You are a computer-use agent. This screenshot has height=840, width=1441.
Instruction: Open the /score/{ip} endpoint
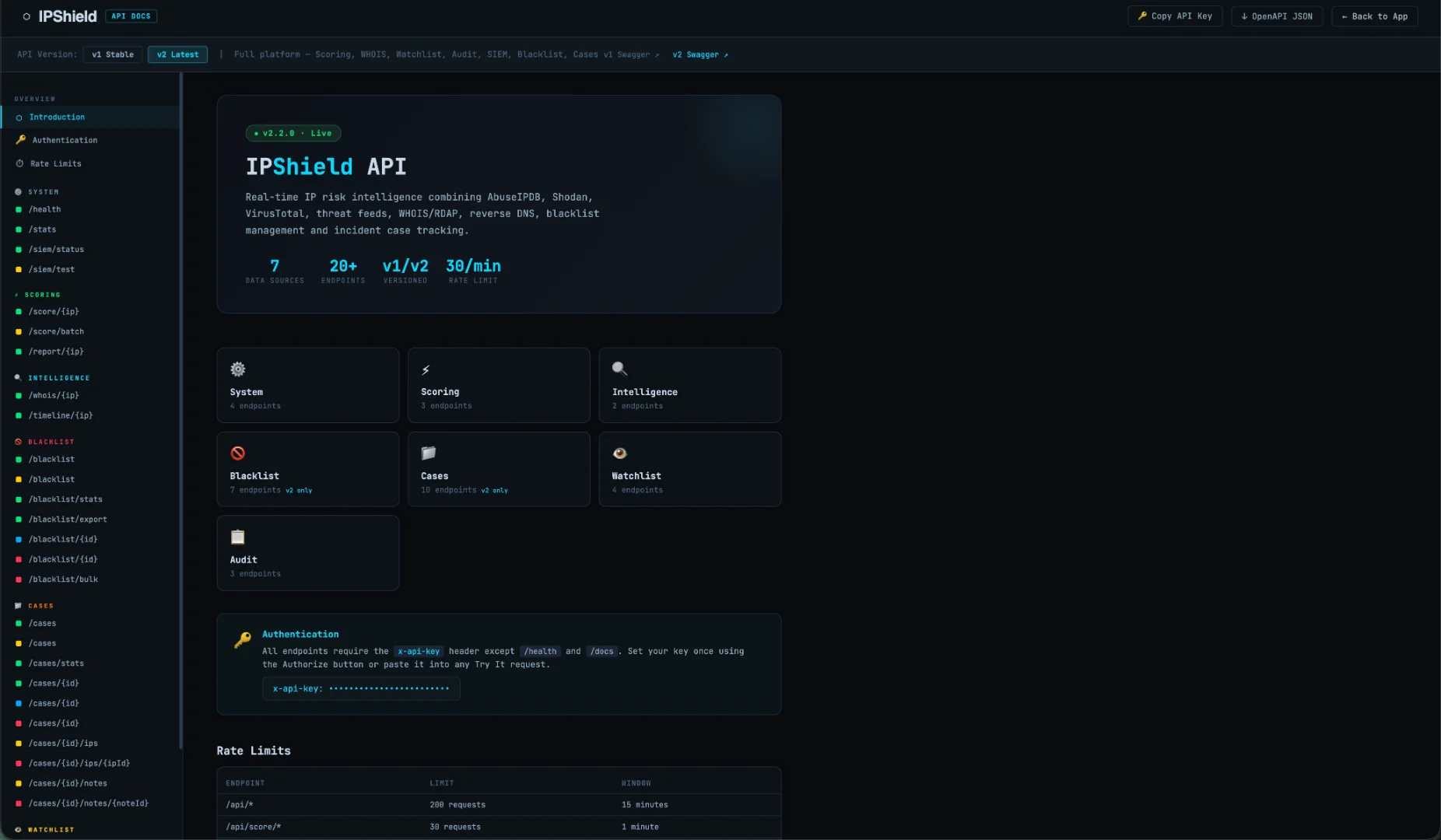90,312
